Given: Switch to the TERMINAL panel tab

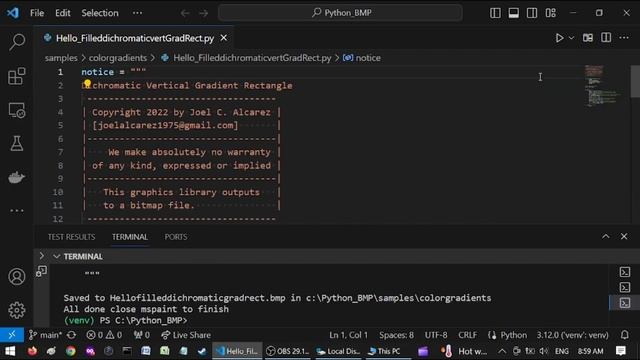Looking at the screenshot, I should tap(130, 237).
